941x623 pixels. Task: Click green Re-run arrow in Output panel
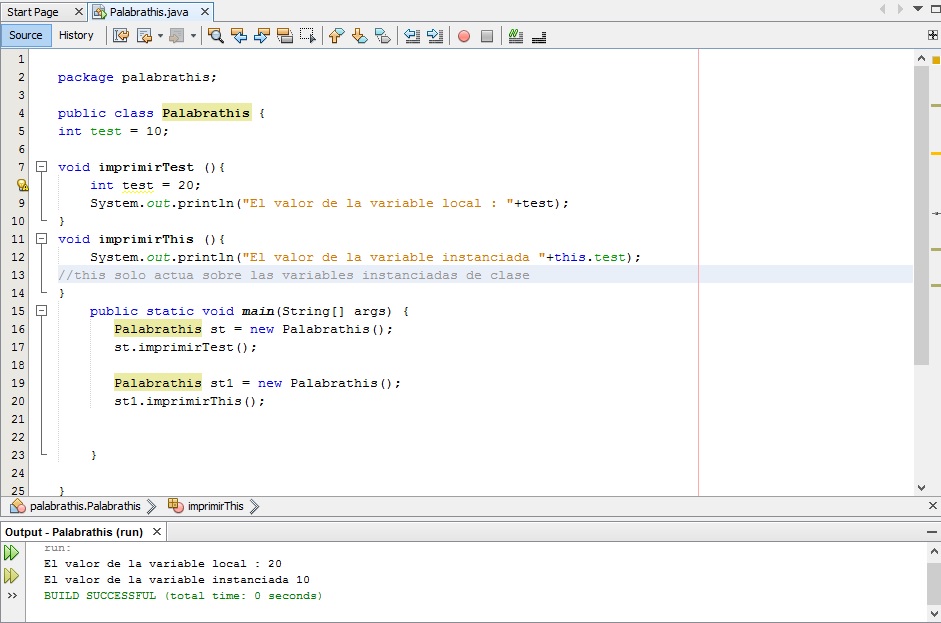12,552
